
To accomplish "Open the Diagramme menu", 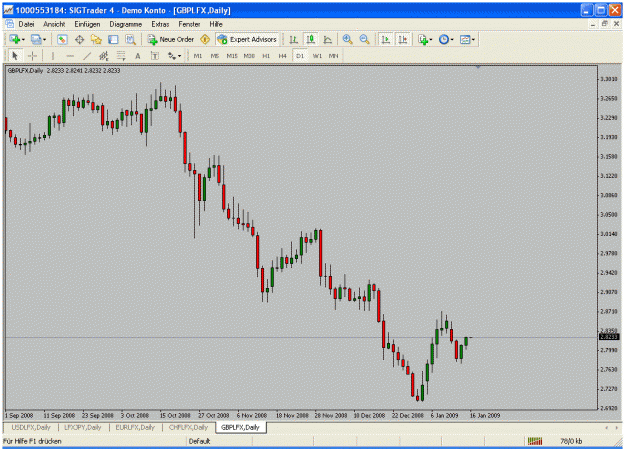I will click(126, 24).
